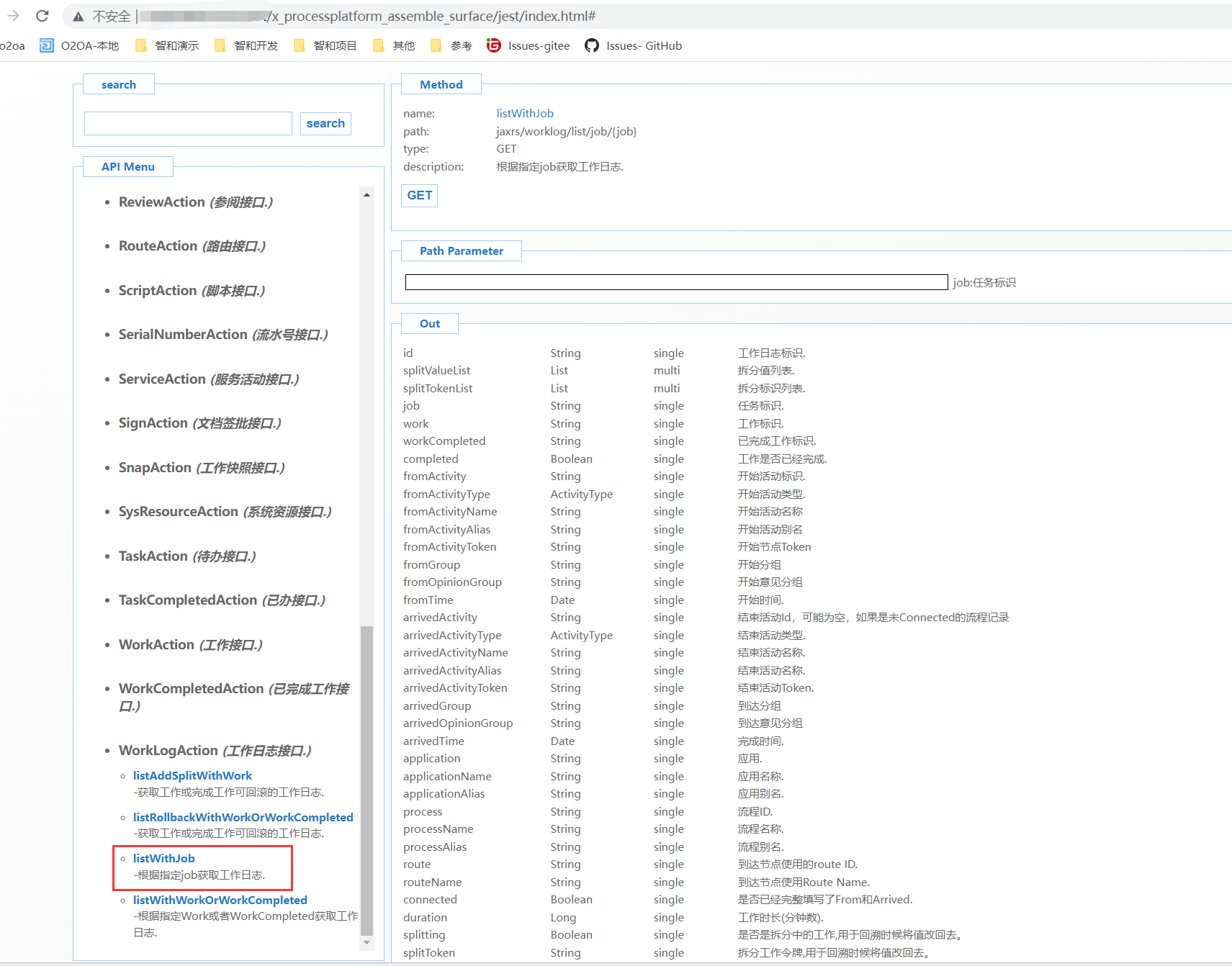Open the O2OA-本地 bookmark
Viewport: 1232px width, 966px height.
[80, 46]
